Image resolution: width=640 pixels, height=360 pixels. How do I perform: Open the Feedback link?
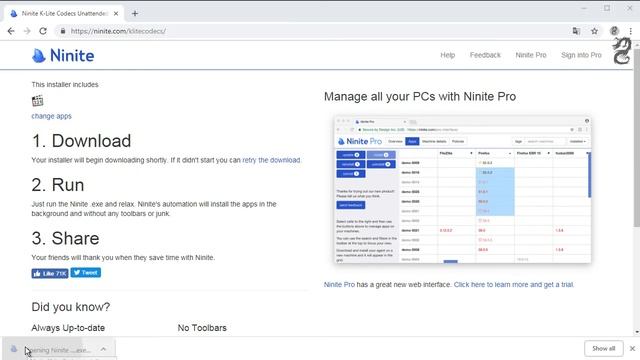(485, 55)
